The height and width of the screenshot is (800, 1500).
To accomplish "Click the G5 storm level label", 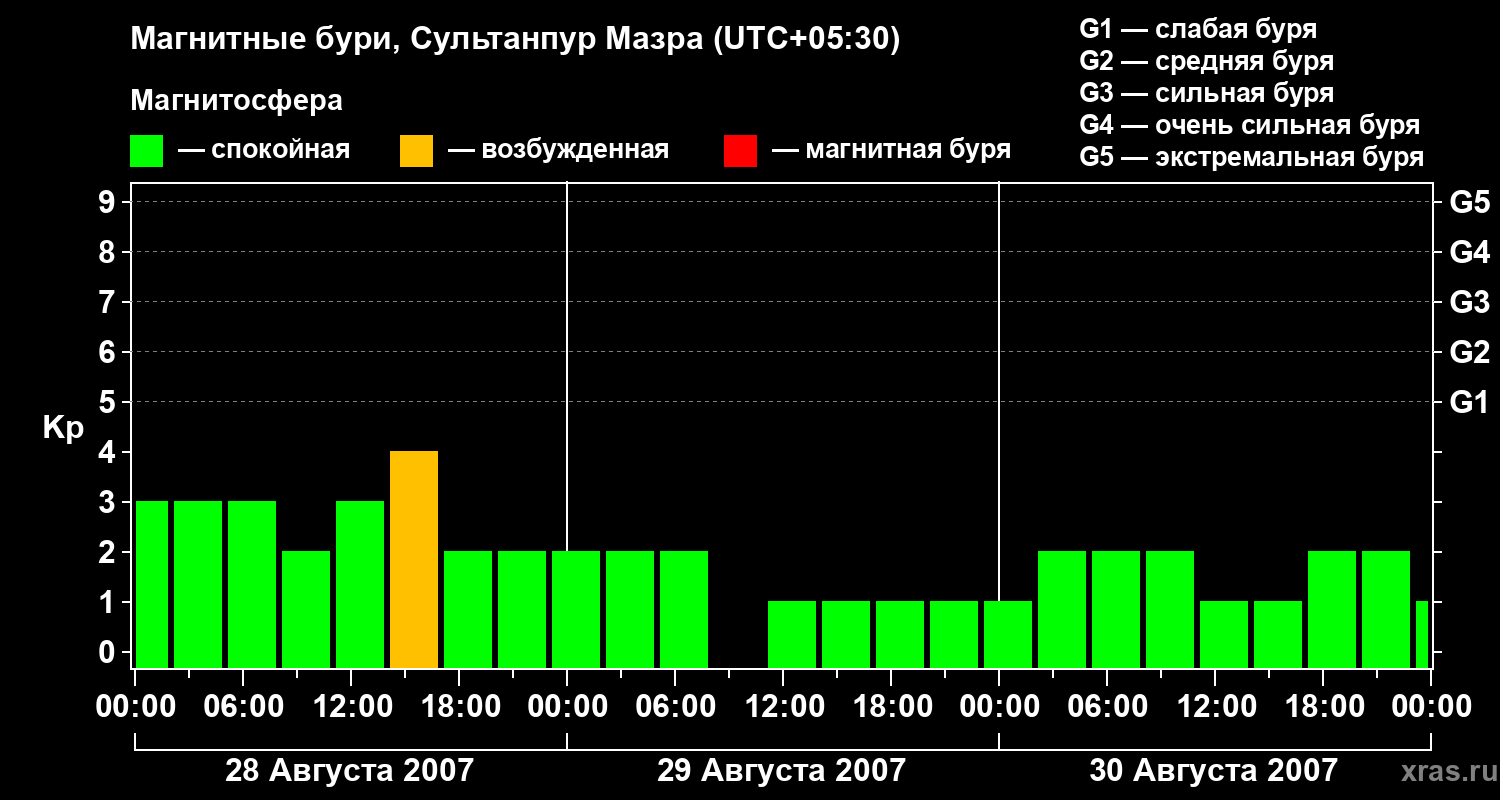I will pos(1470,203).
